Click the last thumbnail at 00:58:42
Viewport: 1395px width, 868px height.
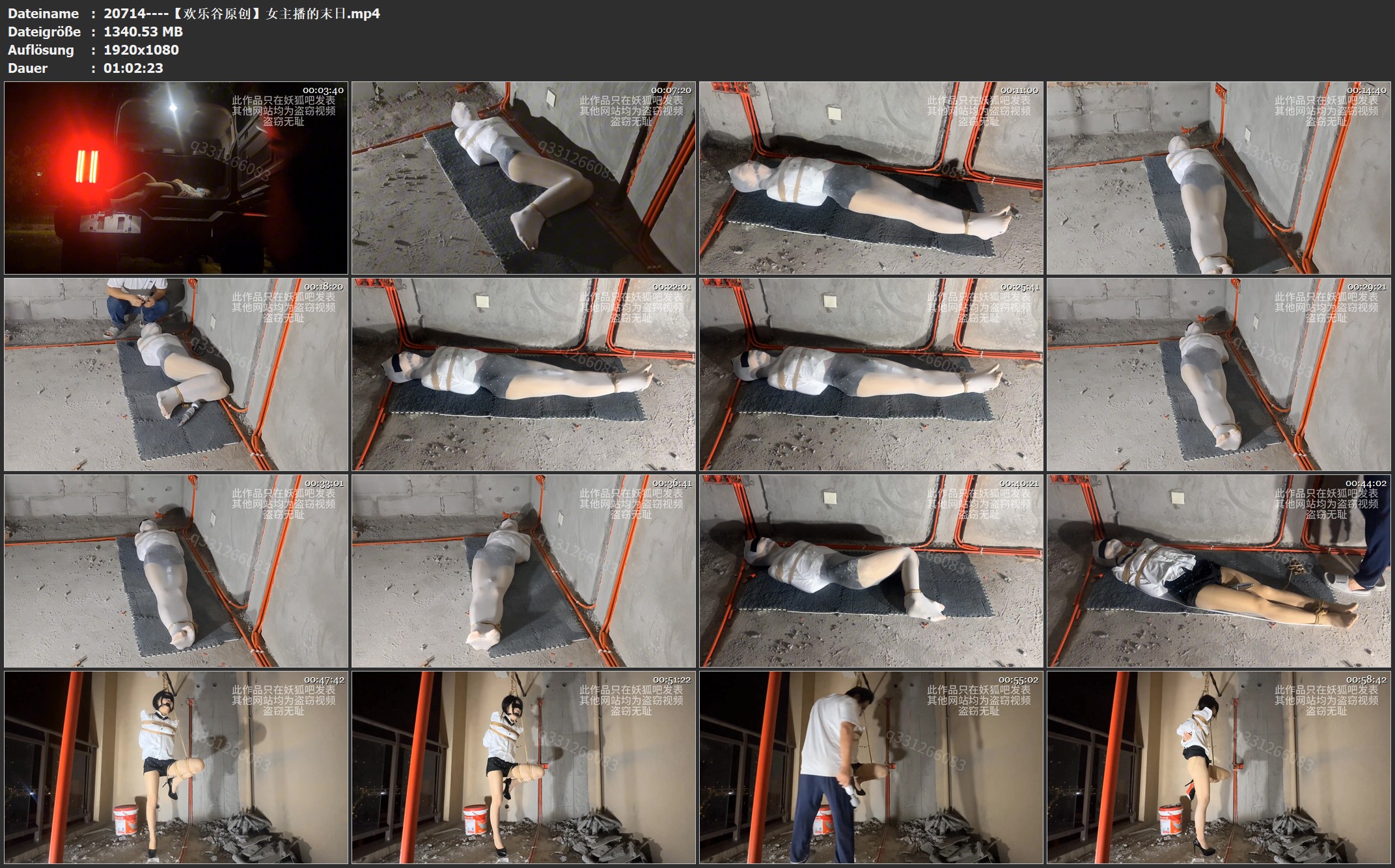pyautogui.click(x=1219, y=767)
